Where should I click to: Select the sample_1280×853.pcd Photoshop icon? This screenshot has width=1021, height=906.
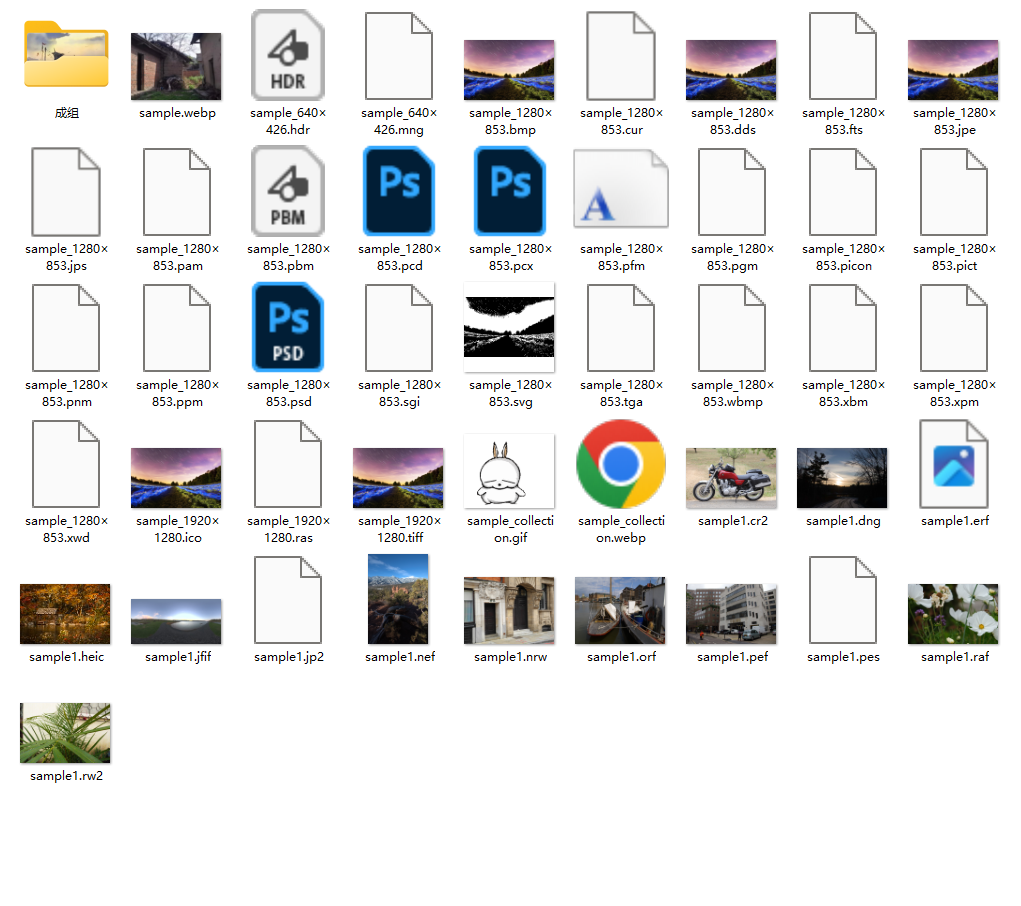(x=399, y=191)
